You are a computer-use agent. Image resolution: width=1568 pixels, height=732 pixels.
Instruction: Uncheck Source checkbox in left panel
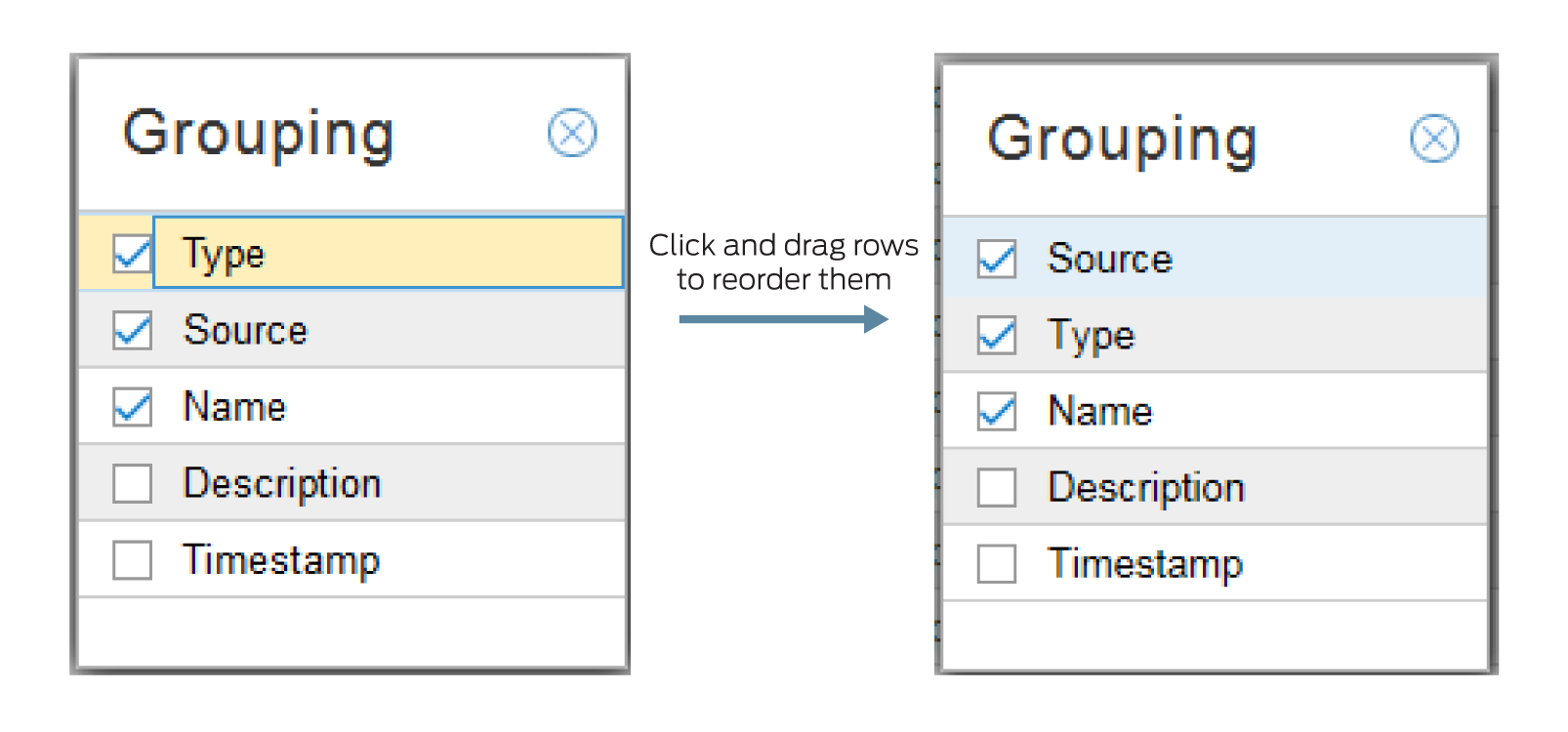(x=132, y=330)
